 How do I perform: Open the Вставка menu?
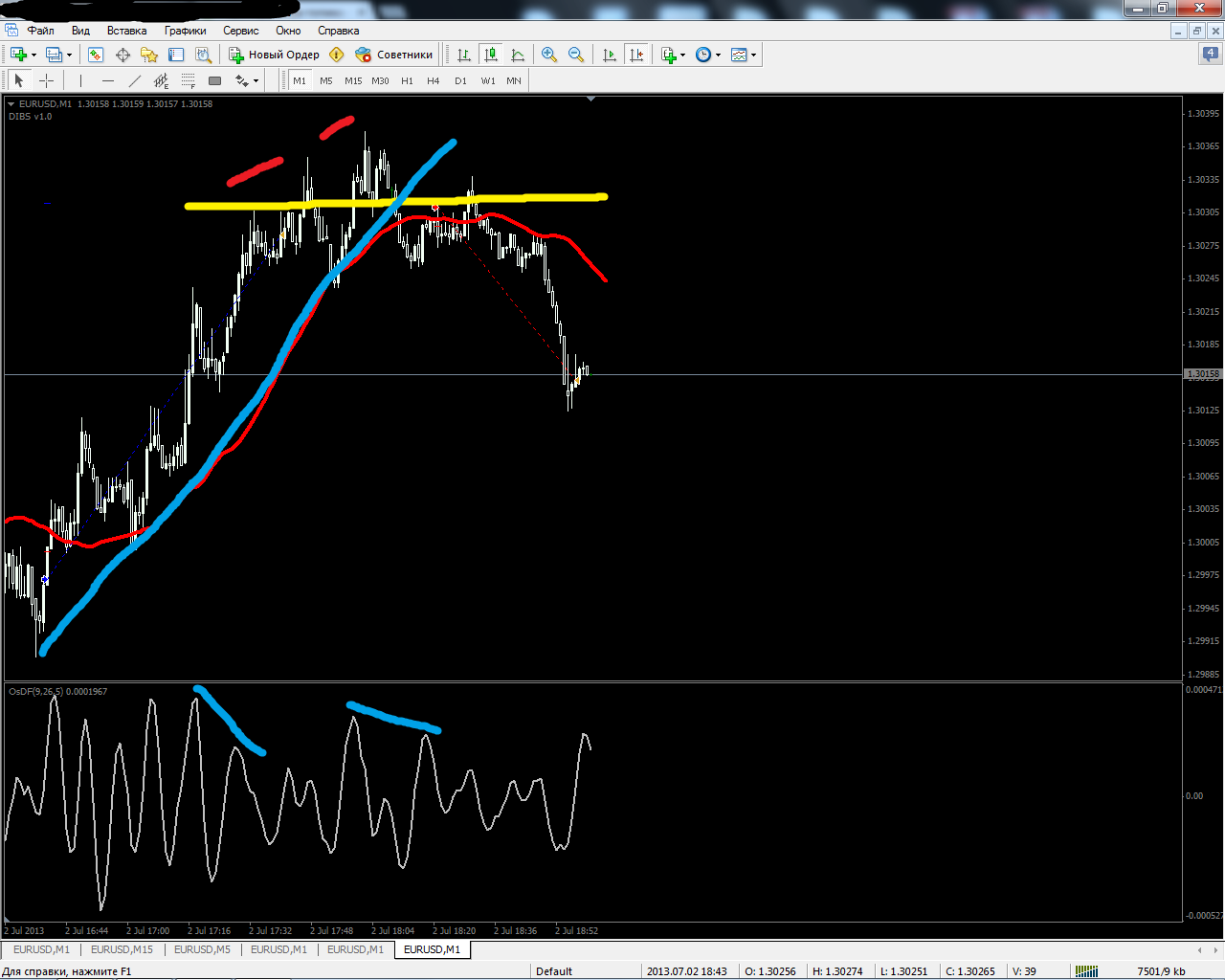point(127,31)
